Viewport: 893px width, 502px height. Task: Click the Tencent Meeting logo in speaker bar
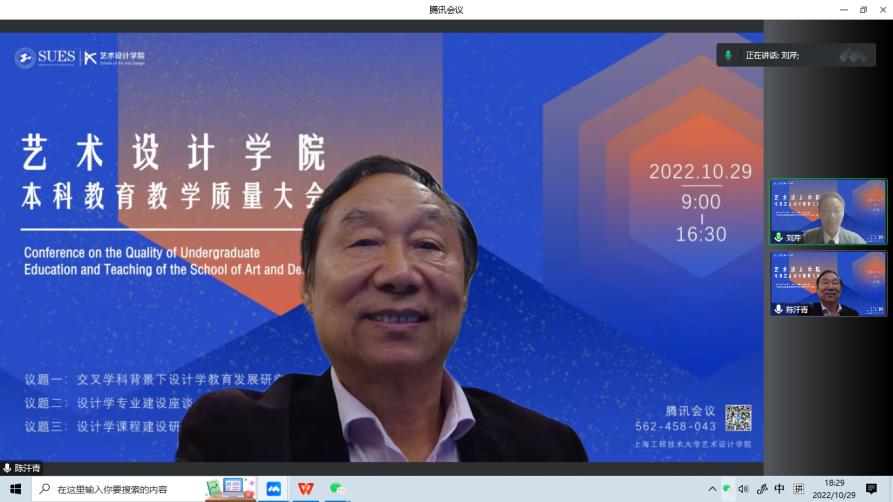coord(852,55)
